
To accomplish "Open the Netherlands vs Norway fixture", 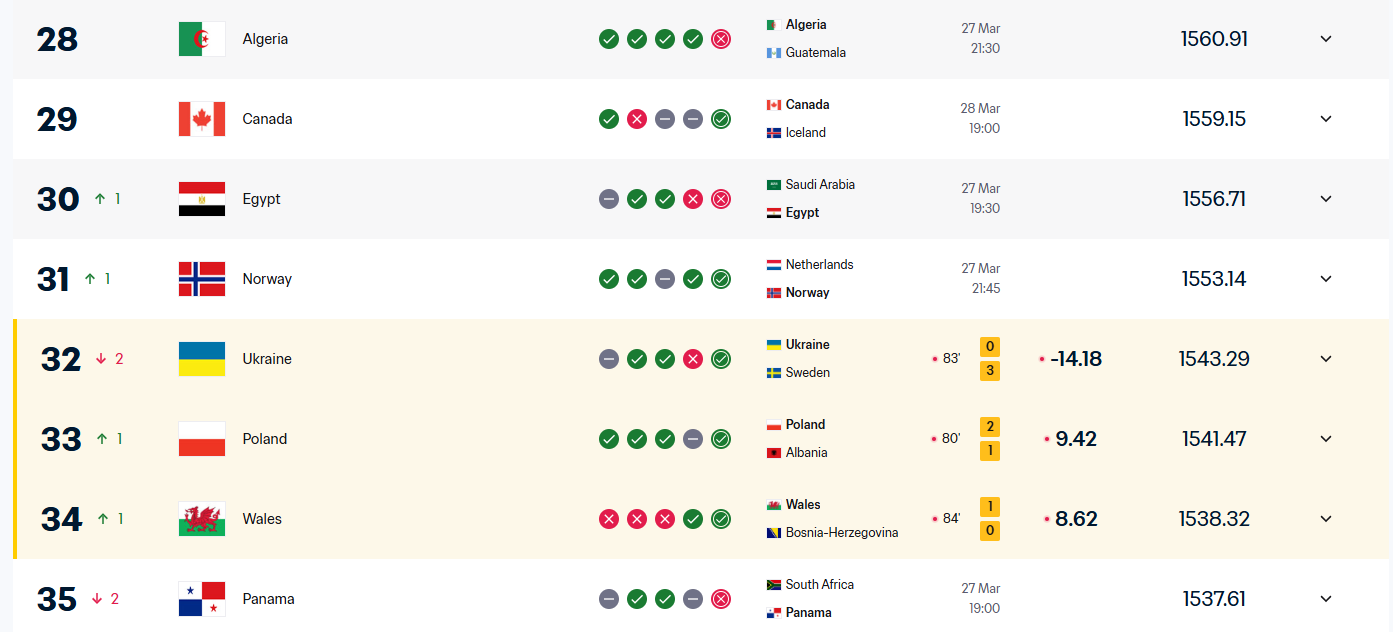I will point(818,278).
